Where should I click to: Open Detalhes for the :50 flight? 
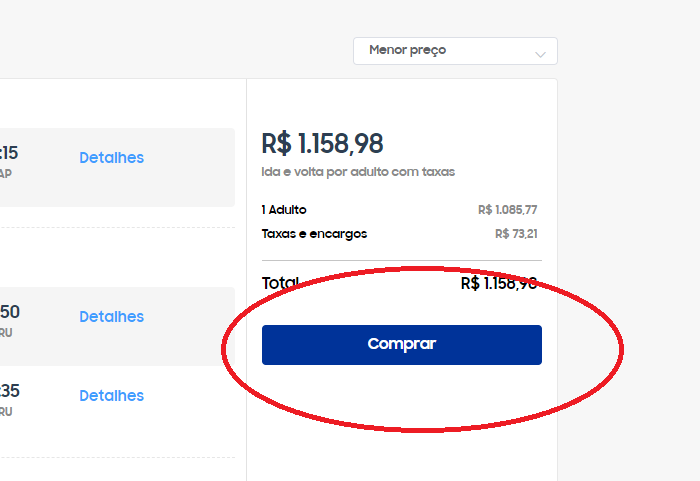[x=111, y=317]
